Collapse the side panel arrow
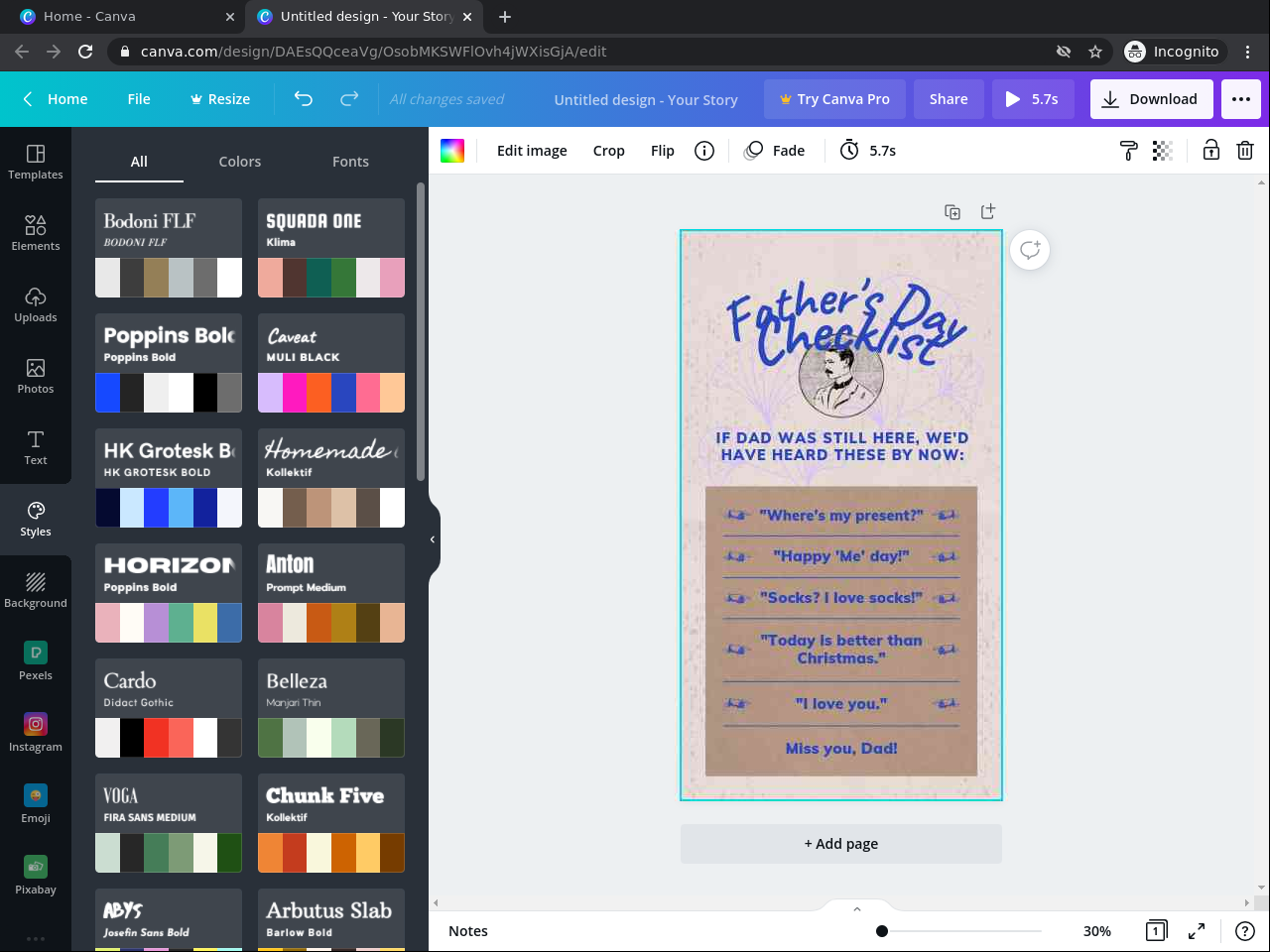The width and height of the screenshot is (1270, 952). pos(433,539)
